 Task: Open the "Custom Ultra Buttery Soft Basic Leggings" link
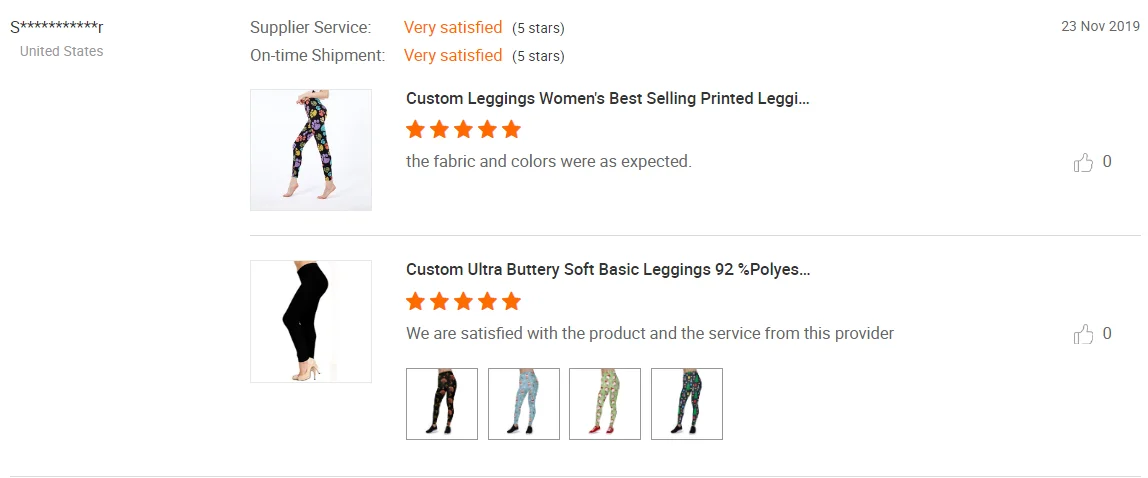tap(607, 270)
